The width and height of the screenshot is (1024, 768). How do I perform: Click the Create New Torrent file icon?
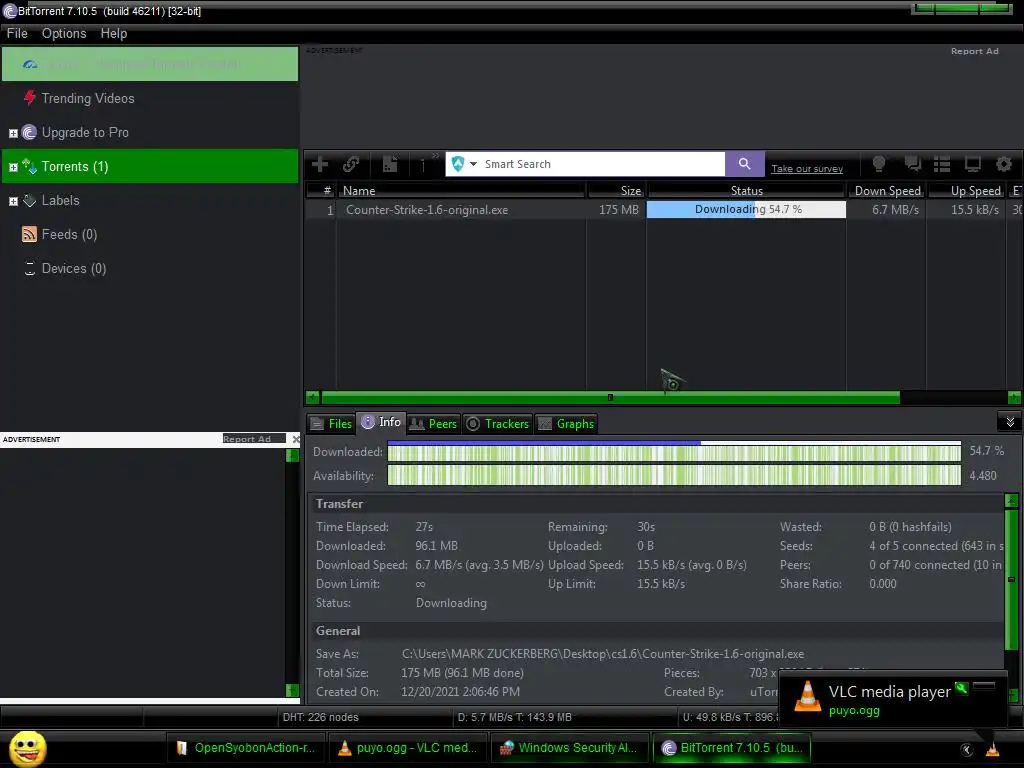point(390,164)
